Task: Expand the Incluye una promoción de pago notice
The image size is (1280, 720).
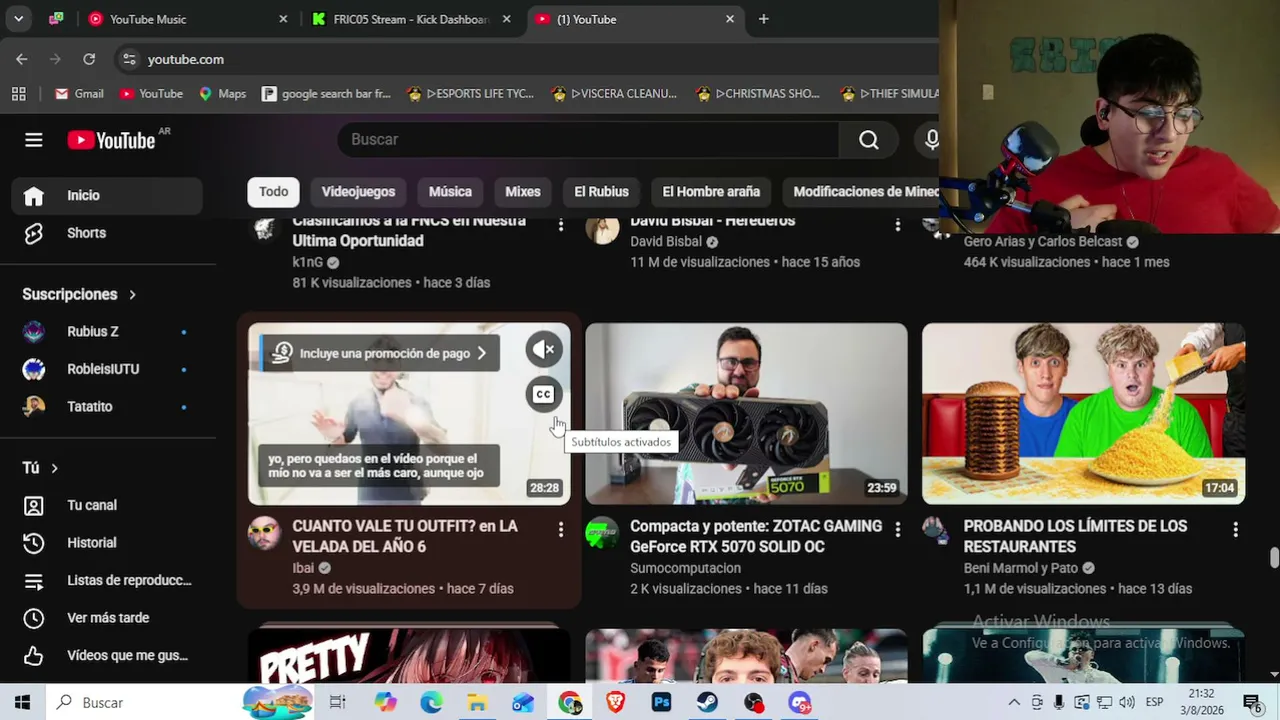Action: [380, 353]
